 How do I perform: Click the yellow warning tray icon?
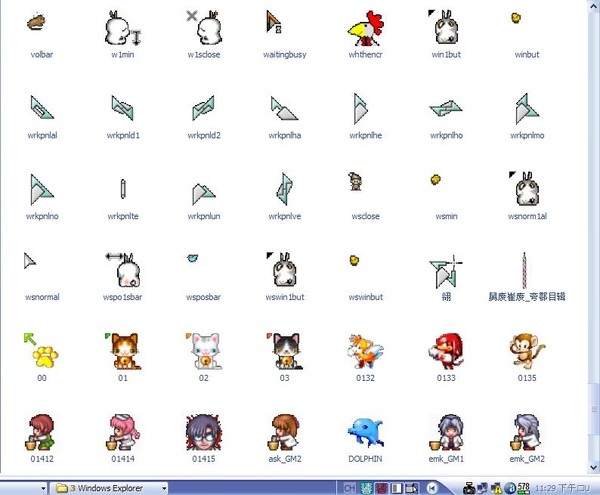[x=496, y=488]
